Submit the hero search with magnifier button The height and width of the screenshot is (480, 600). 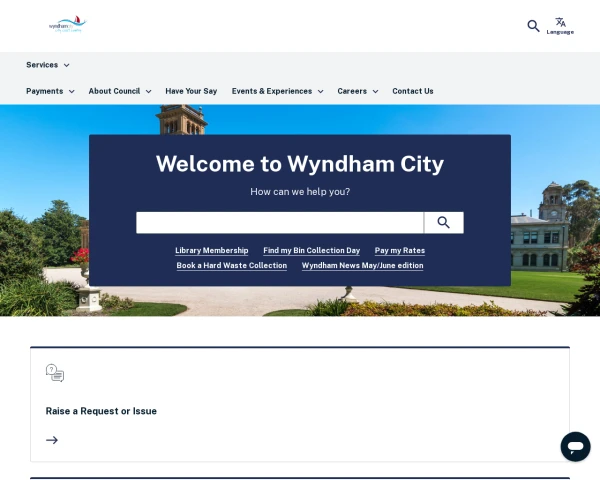pos(443,222)
